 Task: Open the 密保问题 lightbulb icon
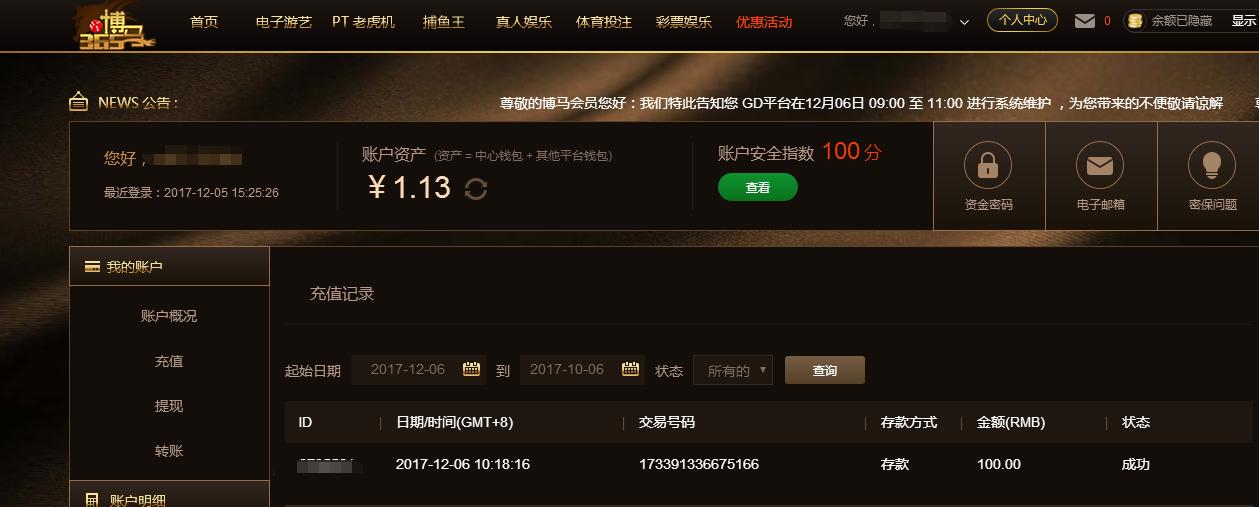coord(1212,164)
